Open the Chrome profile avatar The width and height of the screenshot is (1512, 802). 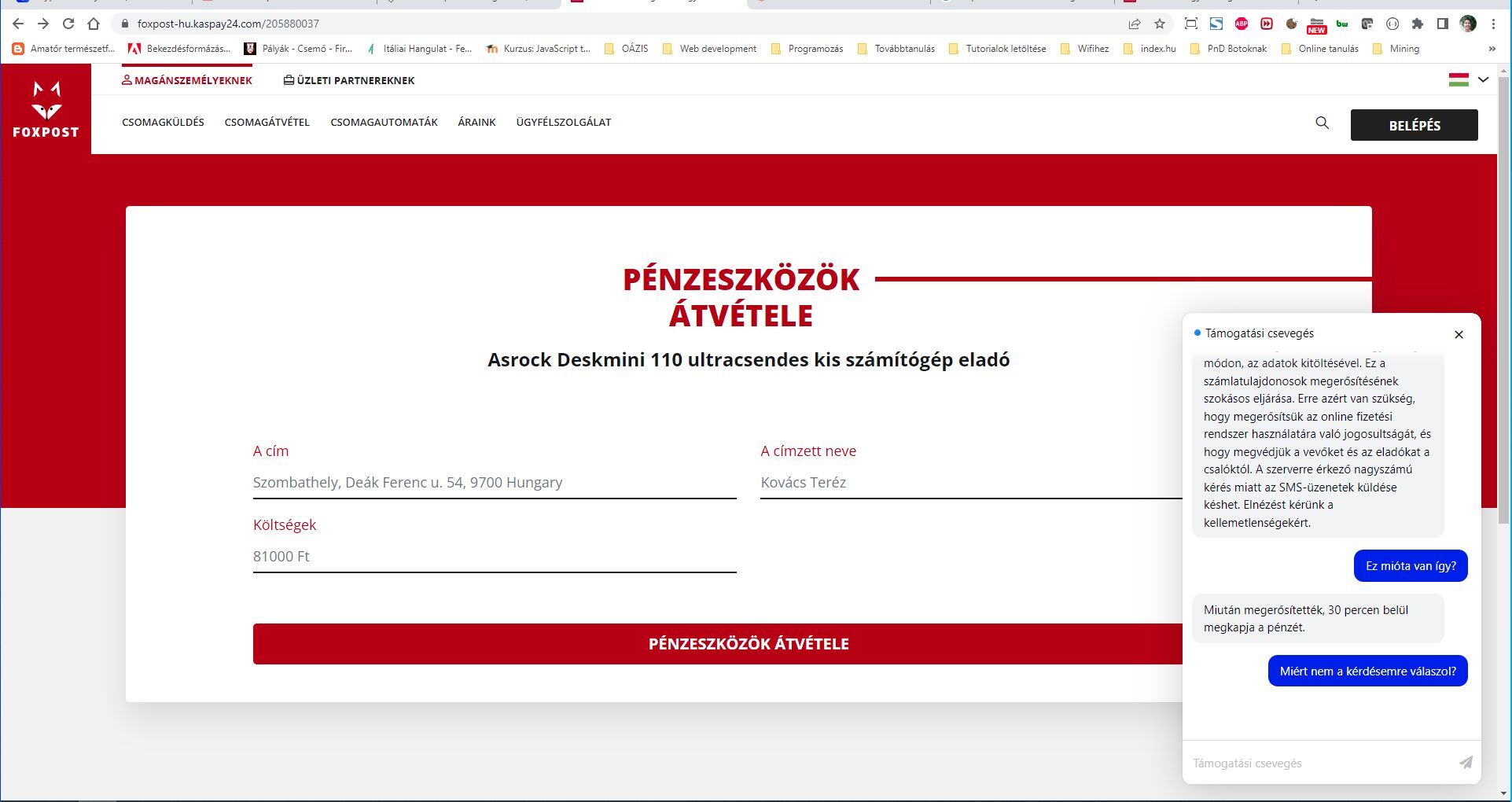[1468, 24]
